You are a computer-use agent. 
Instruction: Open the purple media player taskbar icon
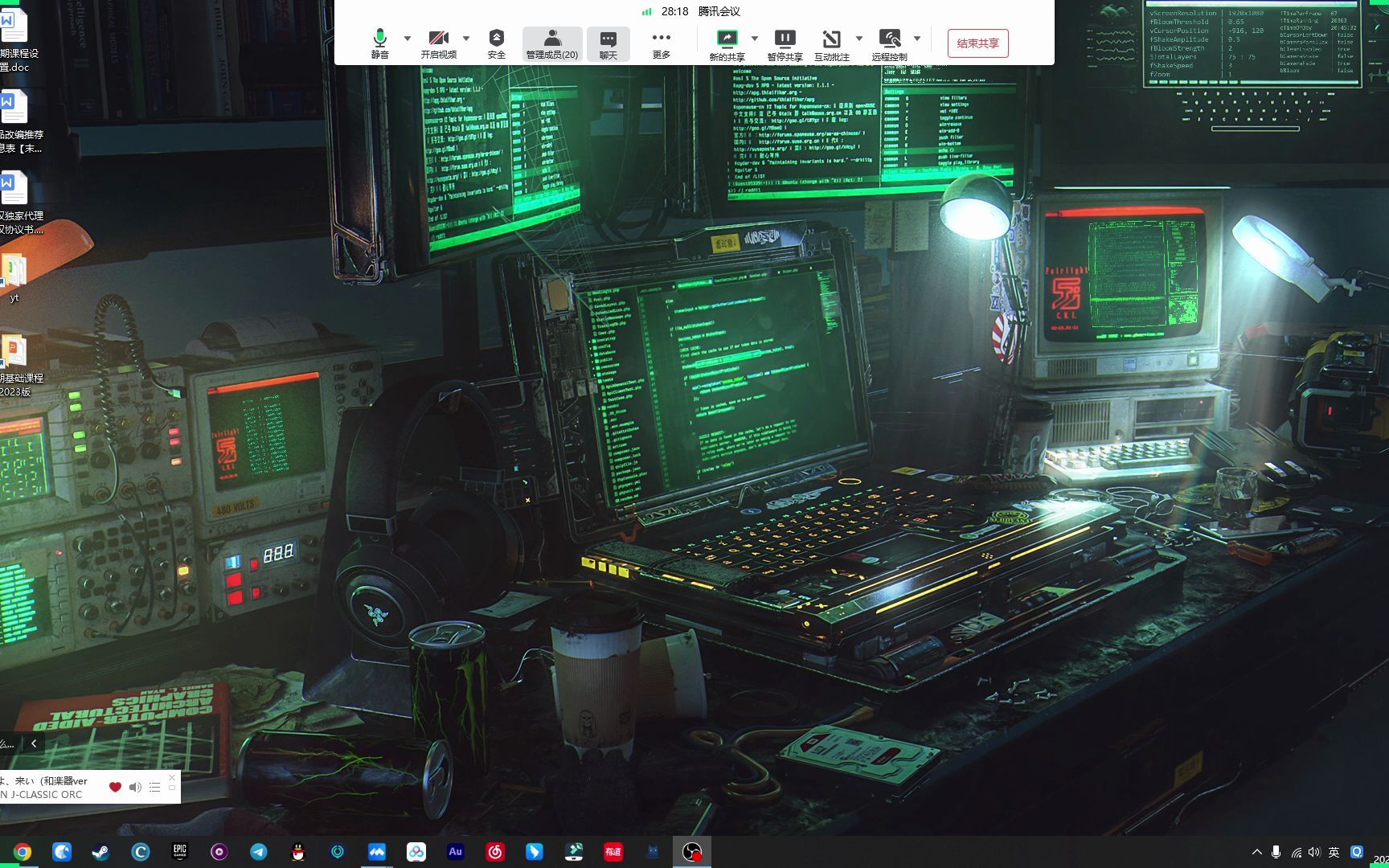point(219,852)
